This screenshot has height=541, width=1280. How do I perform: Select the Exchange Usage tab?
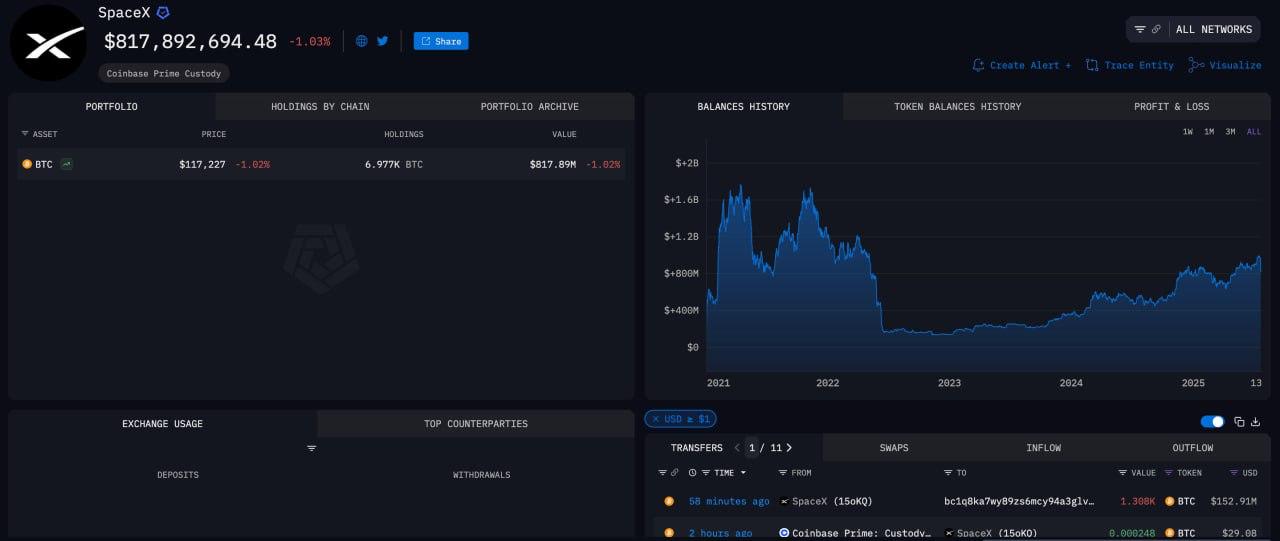pyautogui.click(x=162, y=424)
